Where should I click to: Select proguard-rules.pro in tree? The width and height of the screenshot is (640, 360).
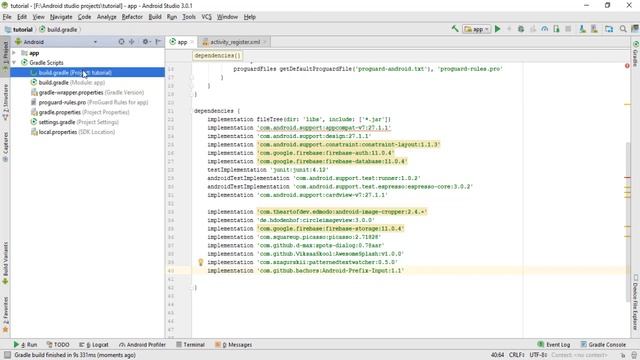pos(89,102)
